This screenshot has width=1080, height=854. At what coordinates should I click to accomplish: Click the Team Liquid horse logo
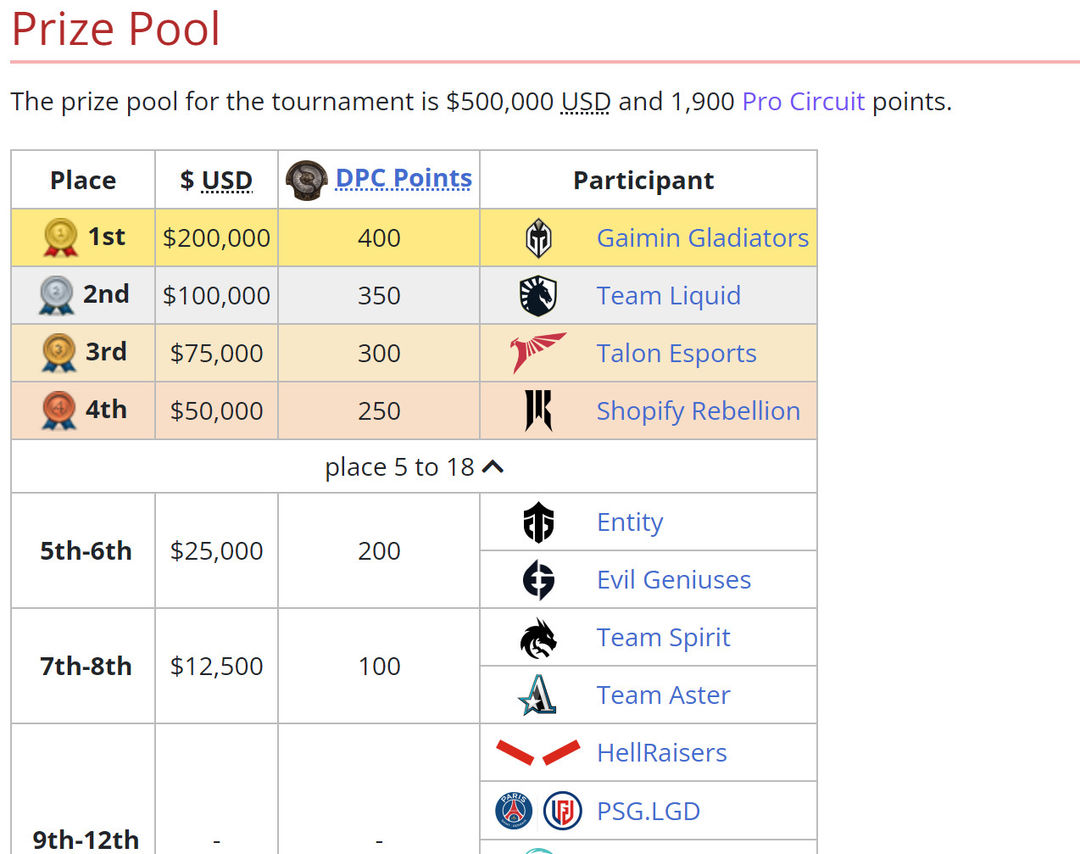[538, 295]
